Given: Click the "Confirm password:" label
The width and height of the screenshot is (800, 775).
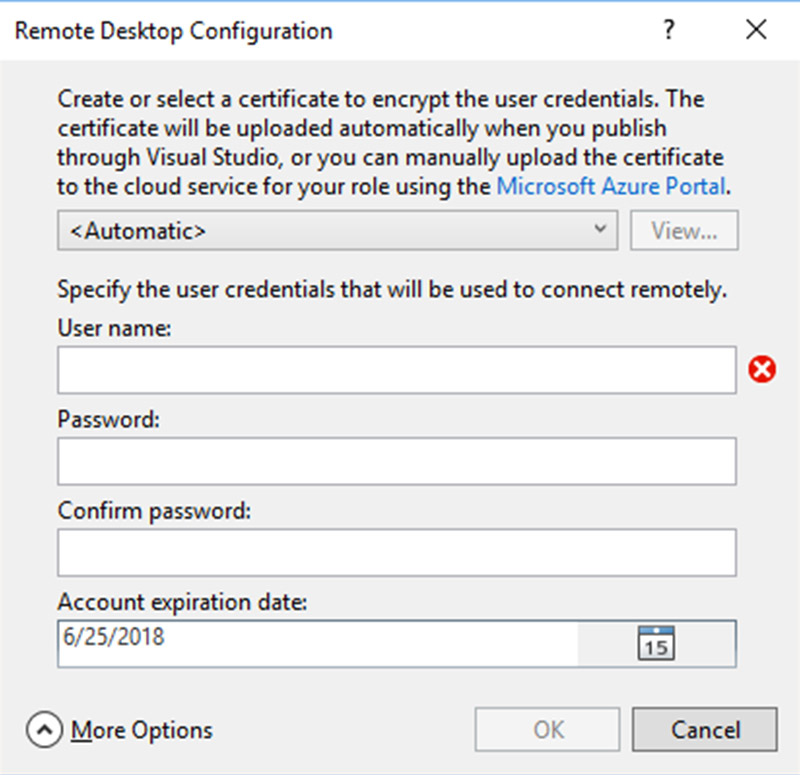Looking at the screenshot, I should pyautogui.click(x=154, y=510).
